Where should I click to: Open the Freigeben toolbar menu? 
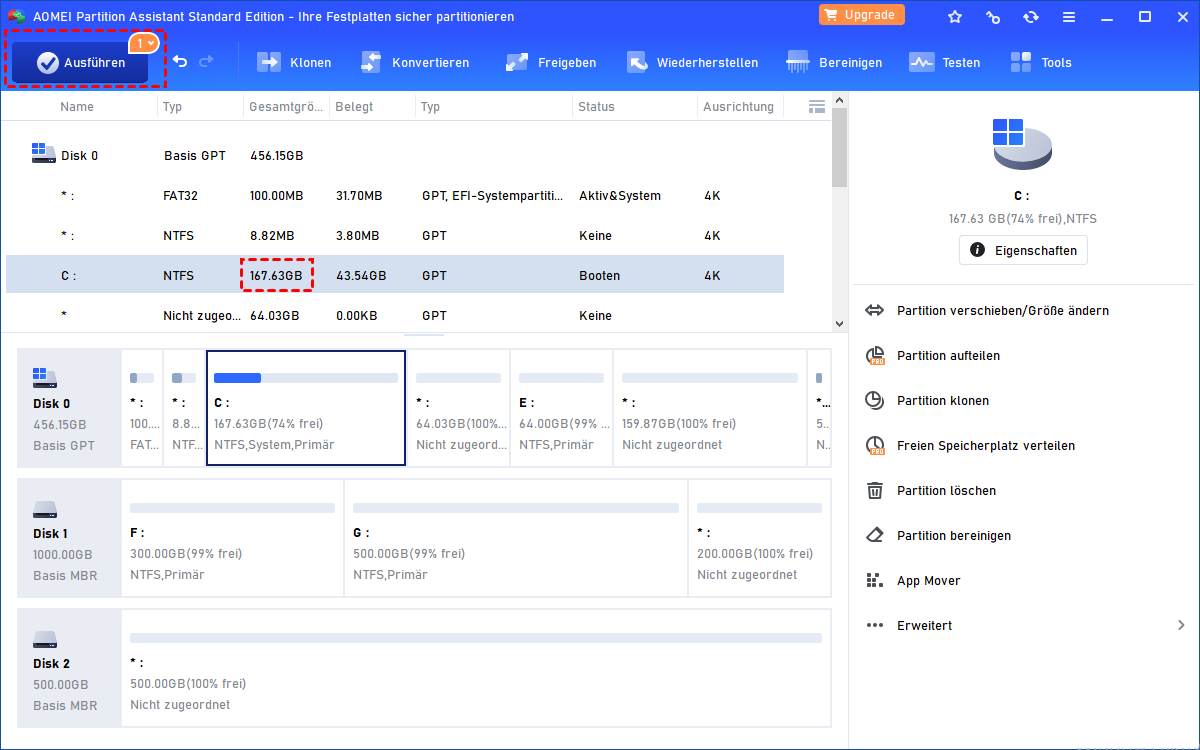point(551,62)
